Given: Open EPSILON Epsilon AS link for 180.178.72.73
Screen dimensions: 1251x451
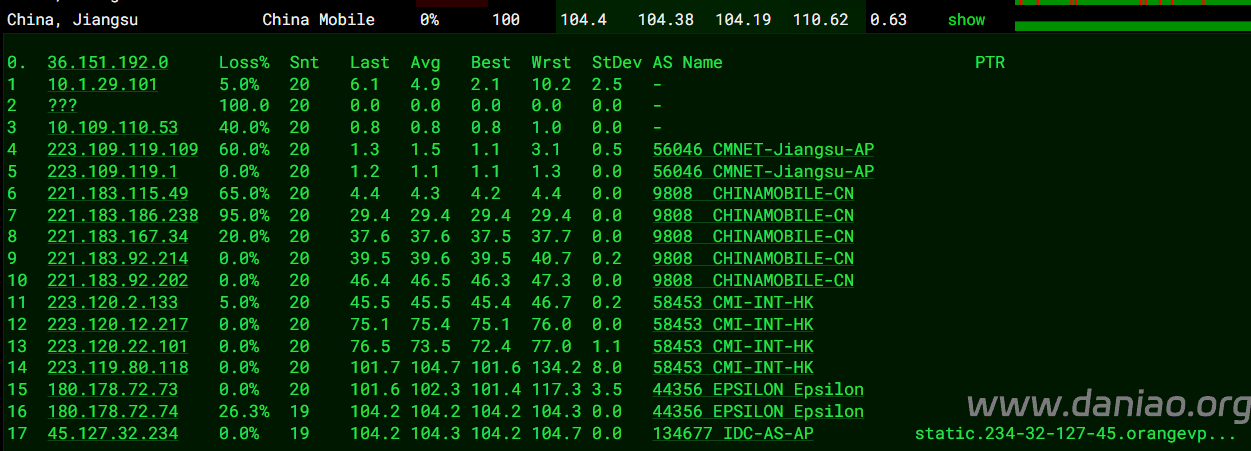Looking at the screenshot, I should 758,390.
